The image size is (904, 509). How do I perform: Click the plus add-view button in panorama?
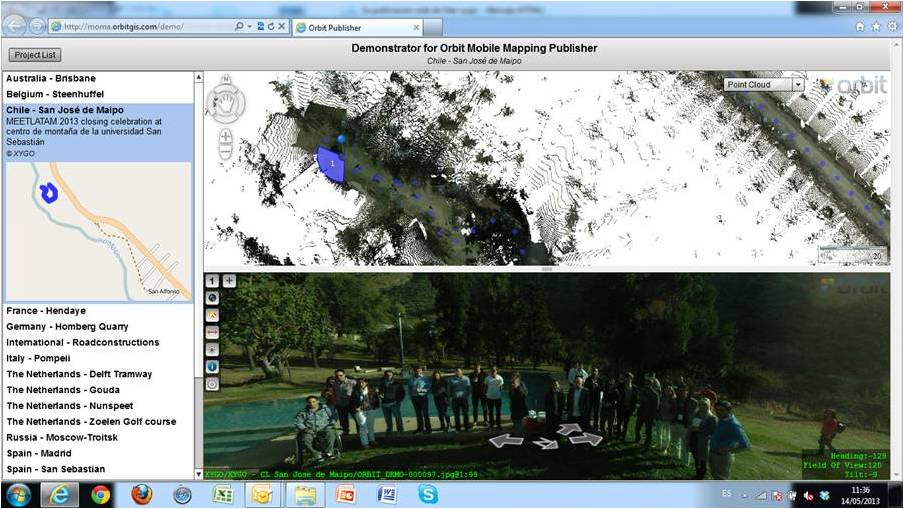pos(229,281)
